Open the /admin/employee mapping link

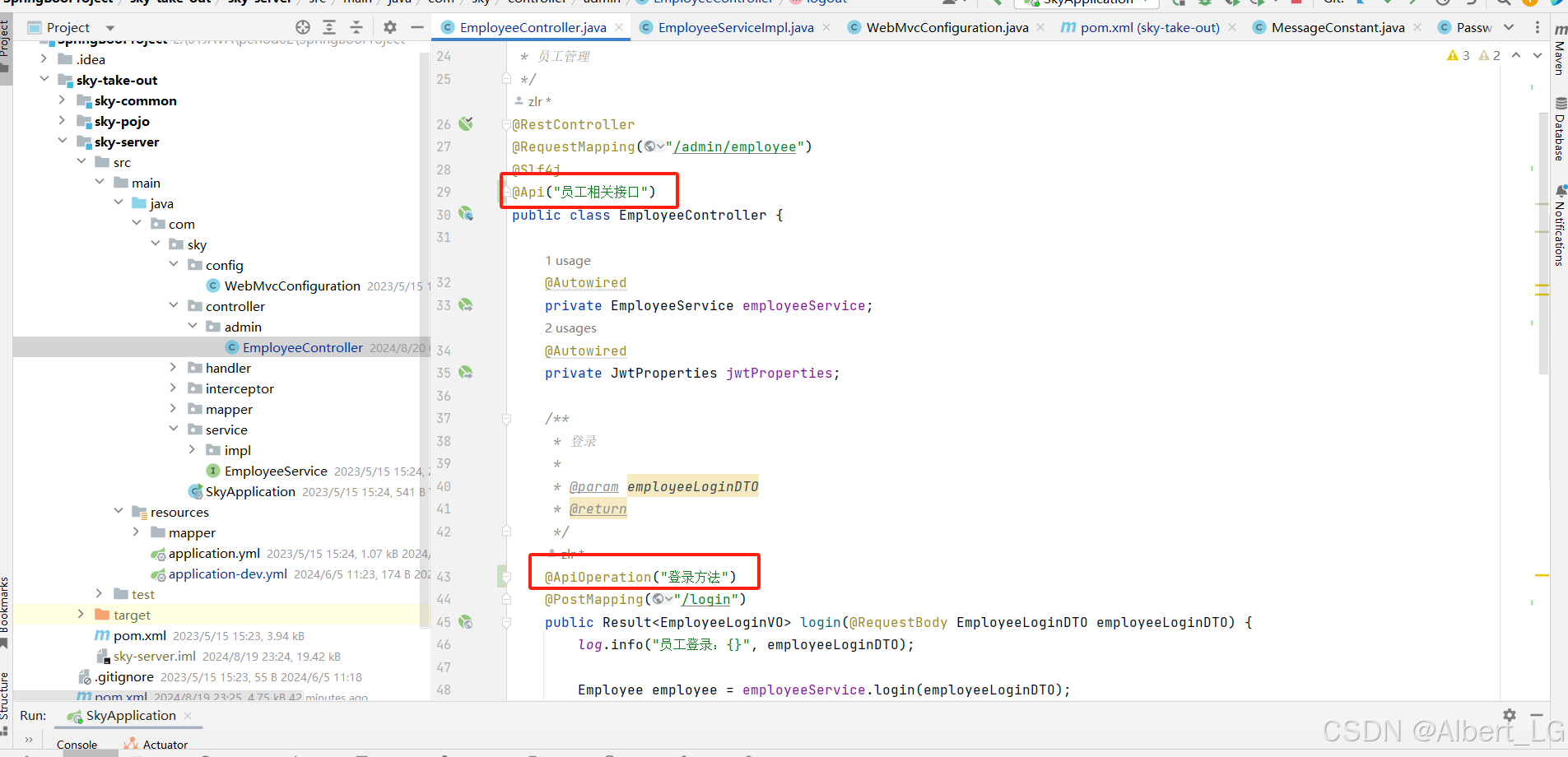pyautogui.click(x=735, y=146)
